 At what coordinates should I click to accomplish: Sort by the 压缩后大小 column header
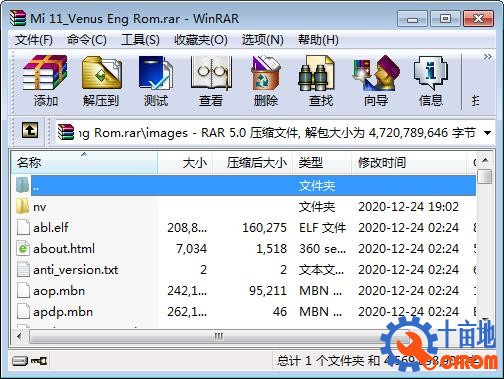click(x=253, y=163)
